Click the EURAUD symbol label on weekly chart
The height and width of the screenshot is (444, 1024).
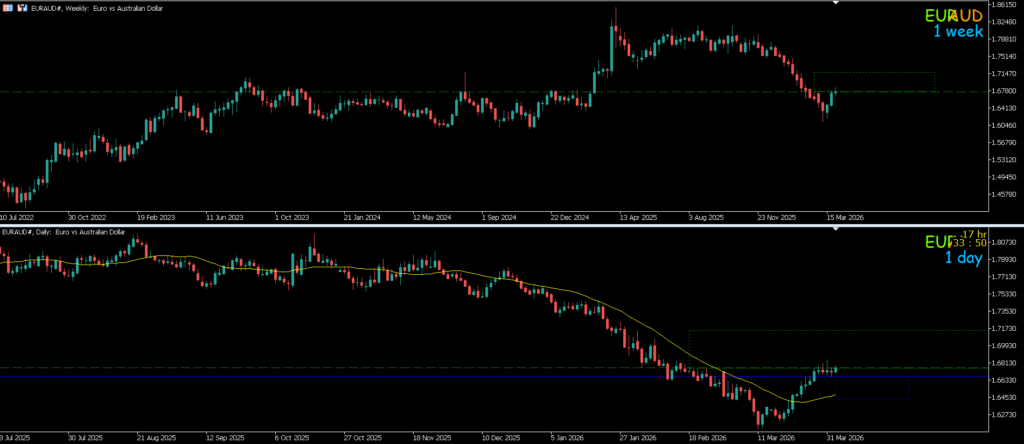(x=940, y=16)
